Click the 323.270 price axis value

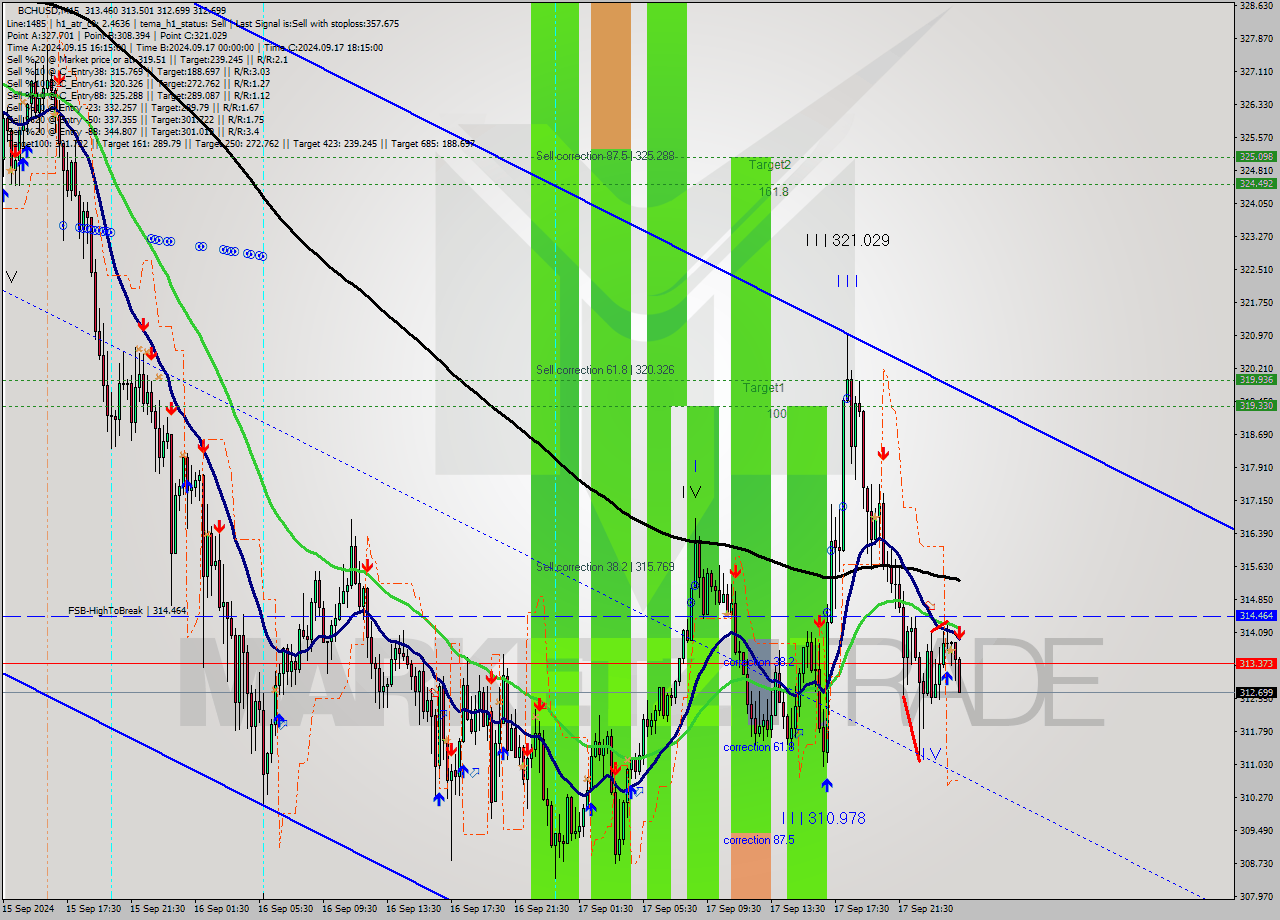1256,236
